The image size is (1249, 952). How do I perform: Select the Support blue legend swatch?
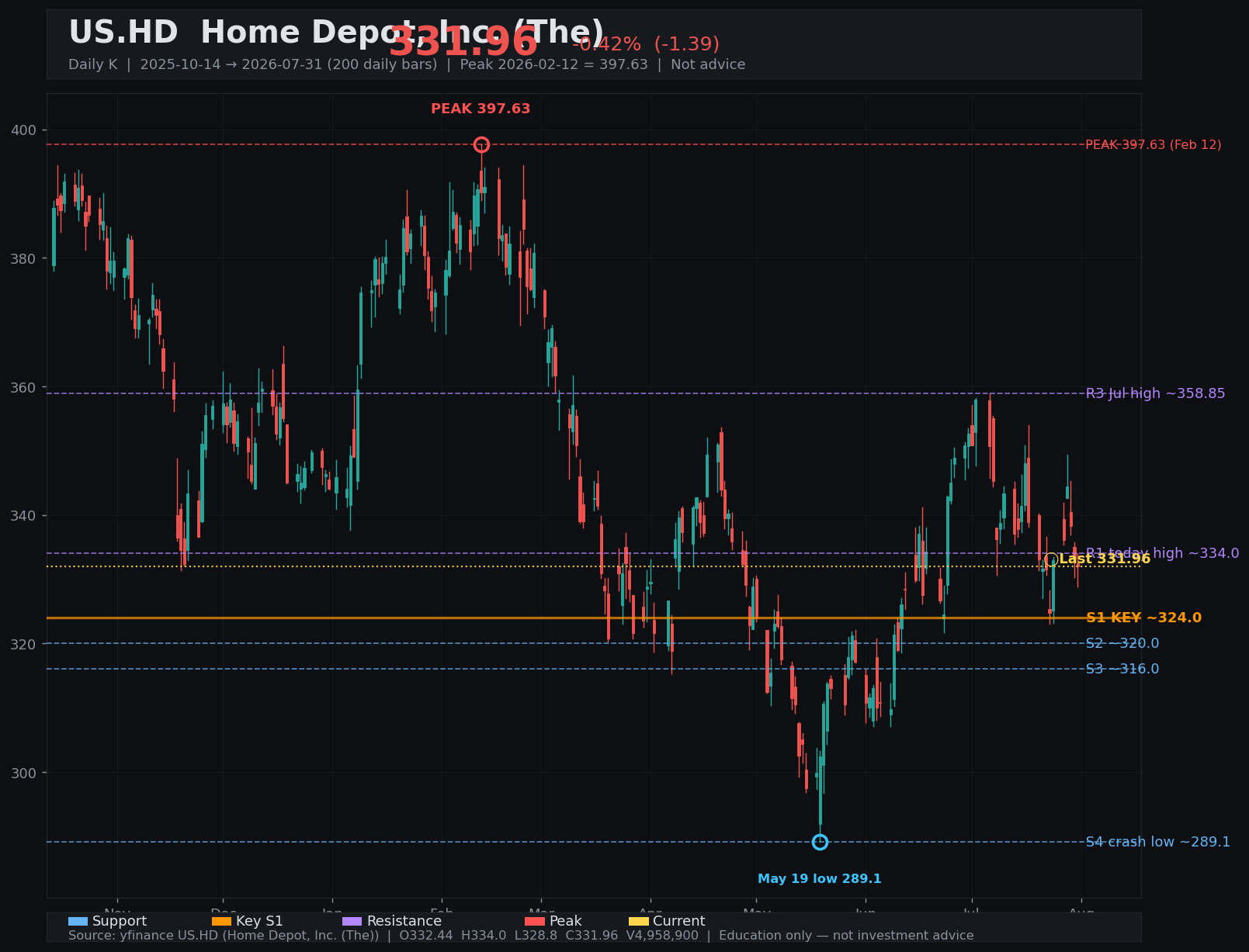[78, 922]
